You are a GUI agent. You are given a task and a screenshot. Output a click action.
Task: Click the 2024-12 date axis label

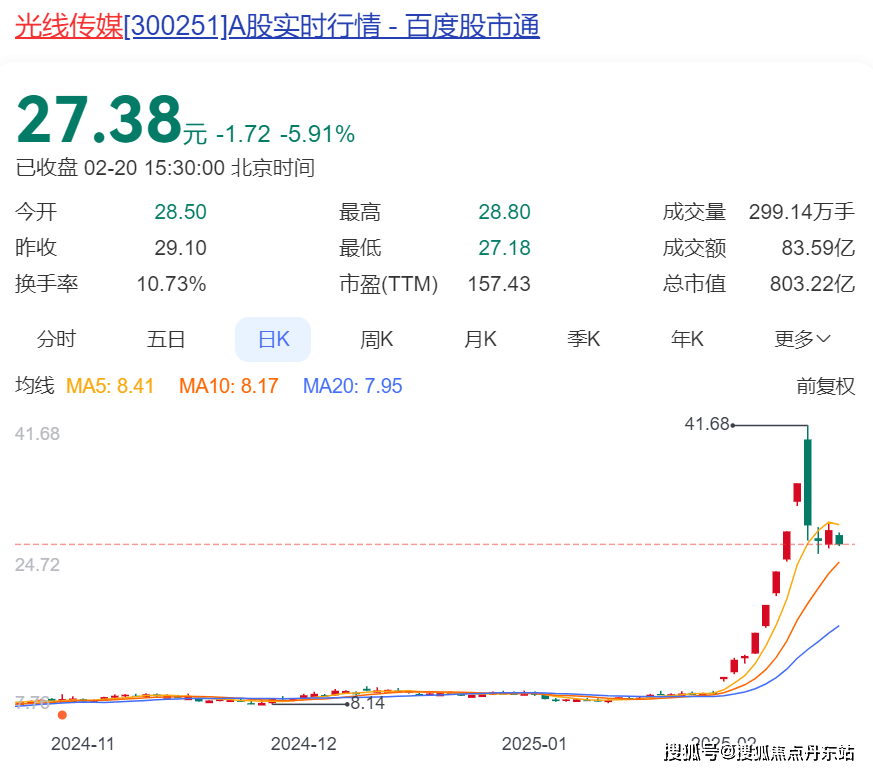(x=303, y=744)
